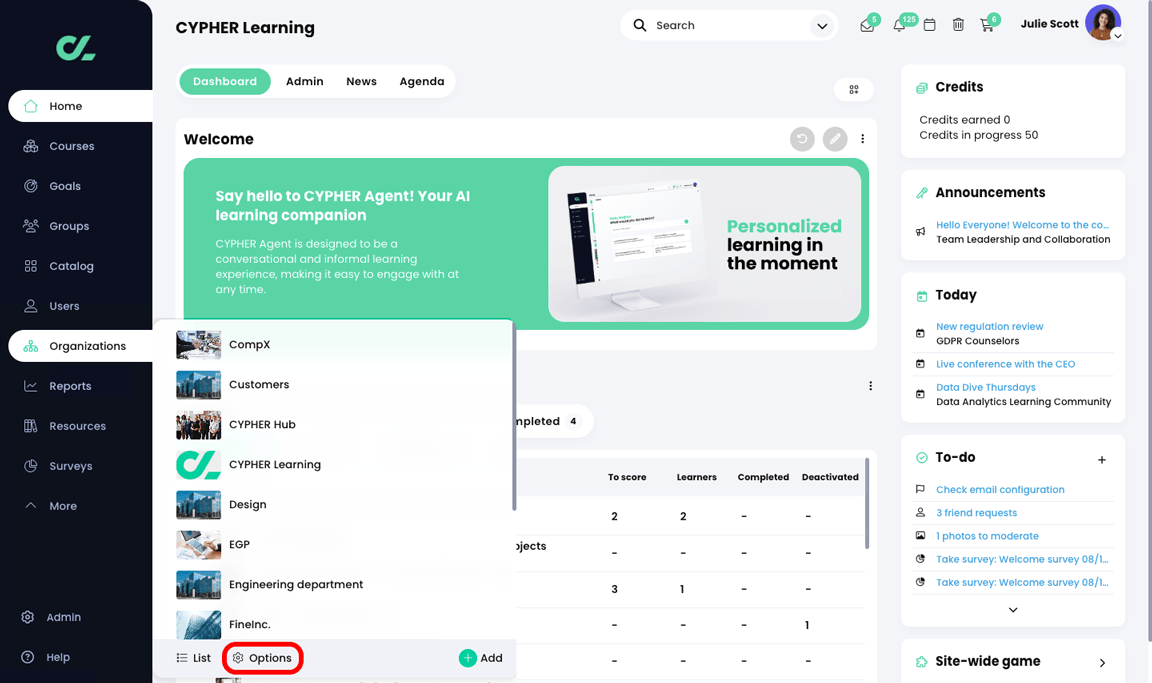The width and height of the screenshot is (1152, 683).
Task: Open the courses widget three-dot menu
Action: (x=871, y=386)
